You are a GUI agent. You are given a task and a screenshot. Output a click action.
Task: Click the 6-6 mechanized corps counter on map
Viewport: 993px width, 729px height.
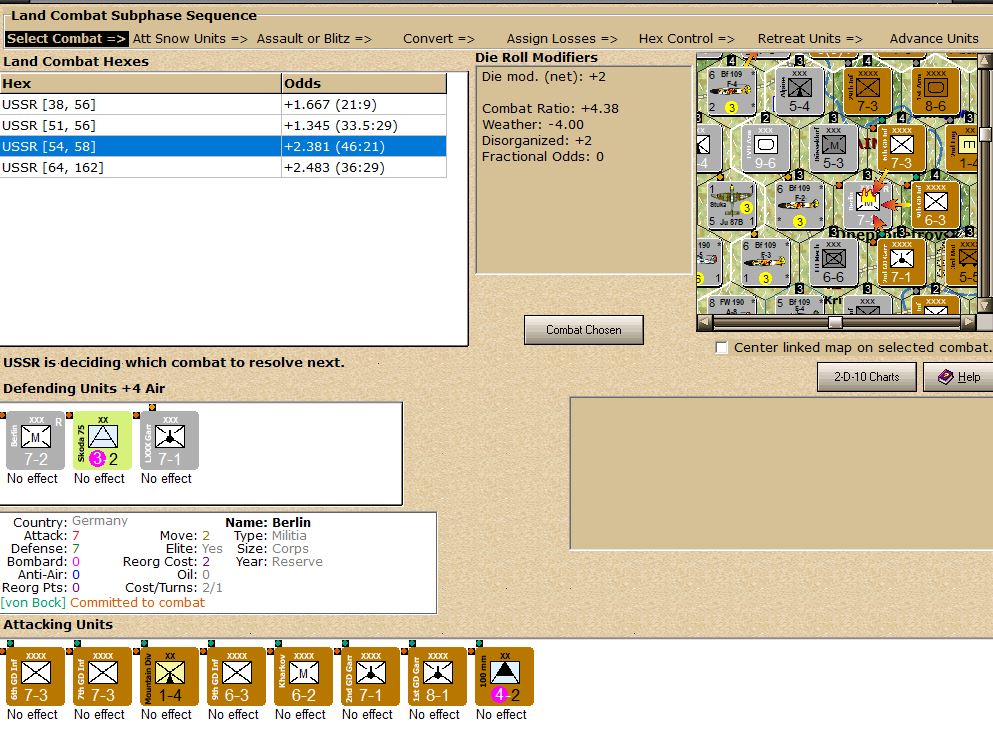pyautogui.click(x=833, y=262)
